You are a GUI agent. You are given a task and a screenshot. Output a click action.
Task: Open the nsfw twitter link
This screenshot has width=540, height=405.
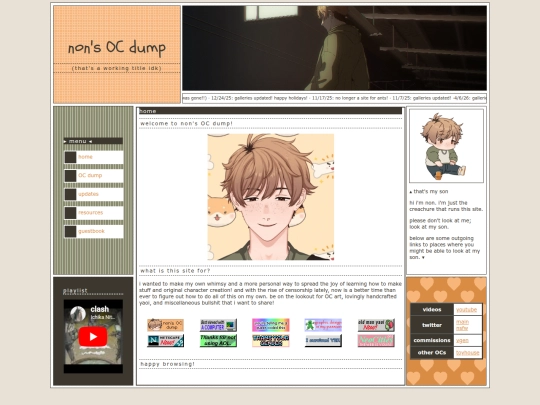tap(462, 328)
